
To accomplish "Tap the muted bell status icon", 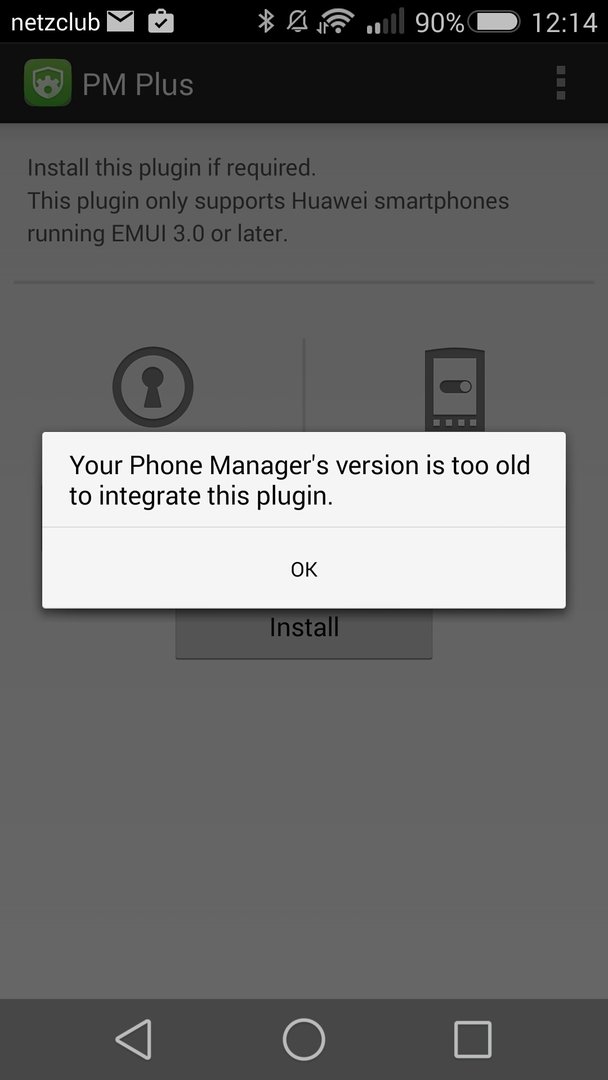I will pyautogui.click(x=297, y=21).
